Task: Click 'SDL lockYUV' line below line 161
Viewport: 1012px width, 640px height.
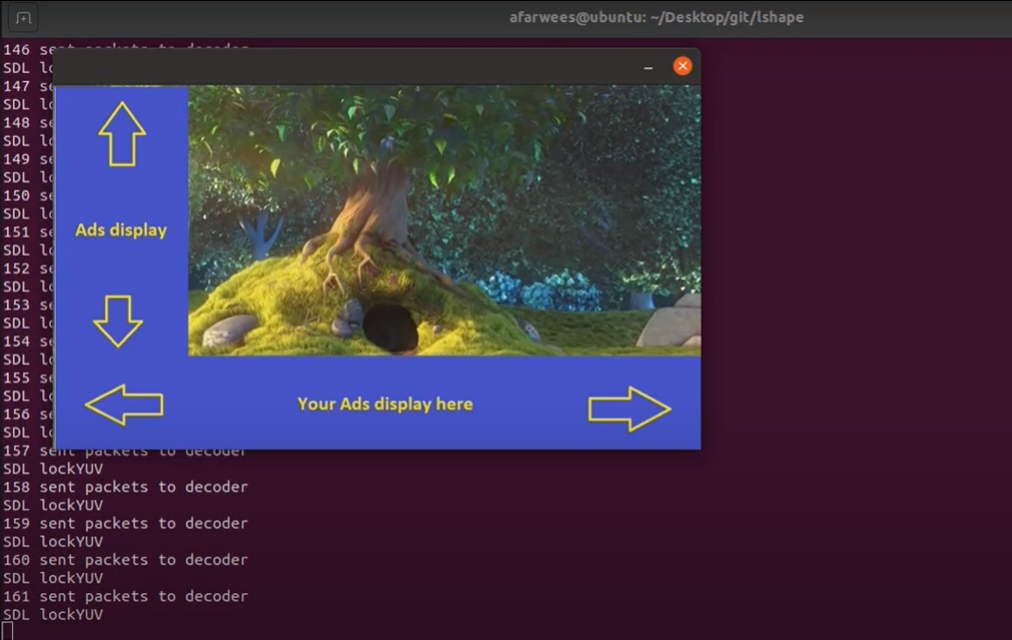Action: 53,614
